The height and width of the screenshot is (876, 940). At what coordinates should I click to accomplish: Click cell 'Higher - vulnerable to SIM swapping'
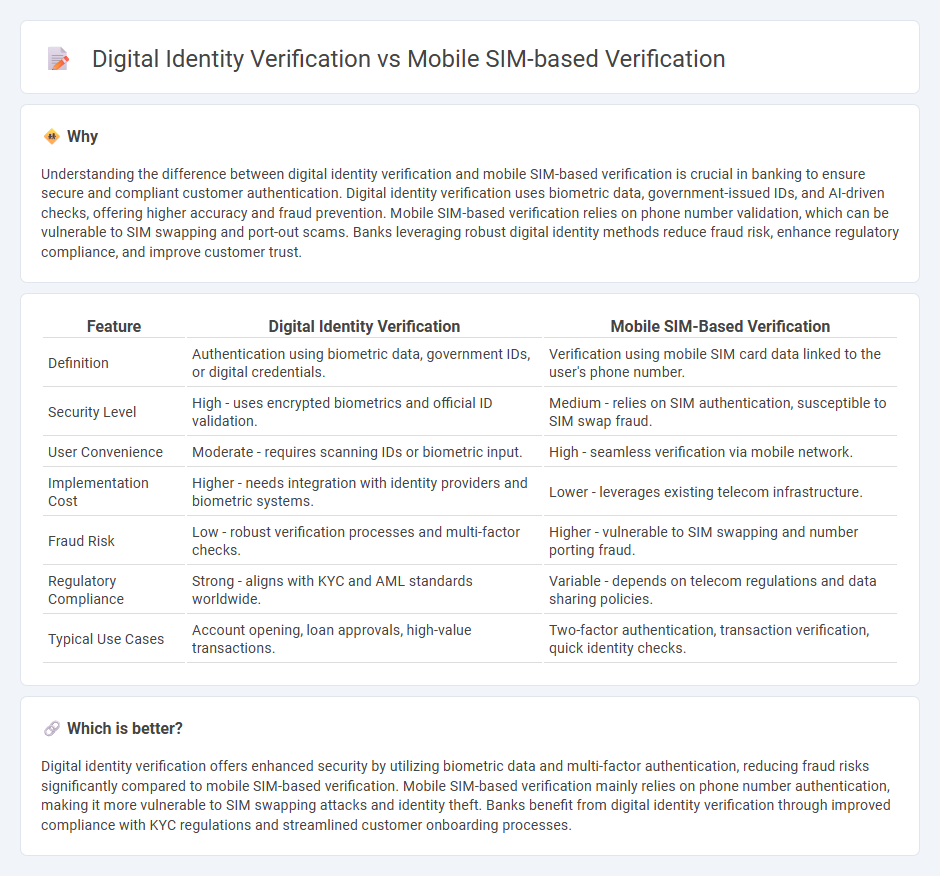point(720,541)
